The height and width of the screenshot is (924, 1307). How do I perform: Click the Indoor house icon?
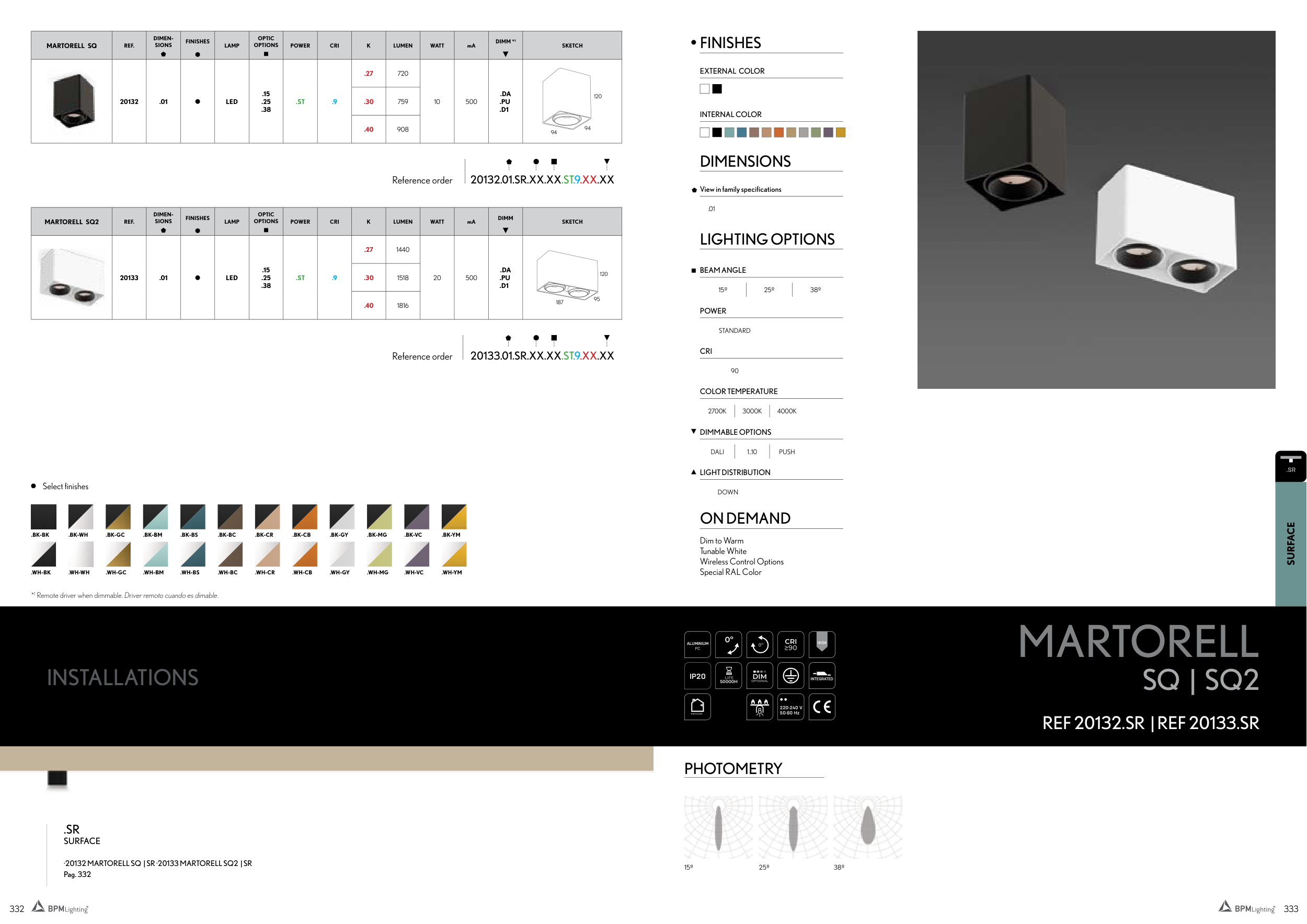(x=697, y=707)
